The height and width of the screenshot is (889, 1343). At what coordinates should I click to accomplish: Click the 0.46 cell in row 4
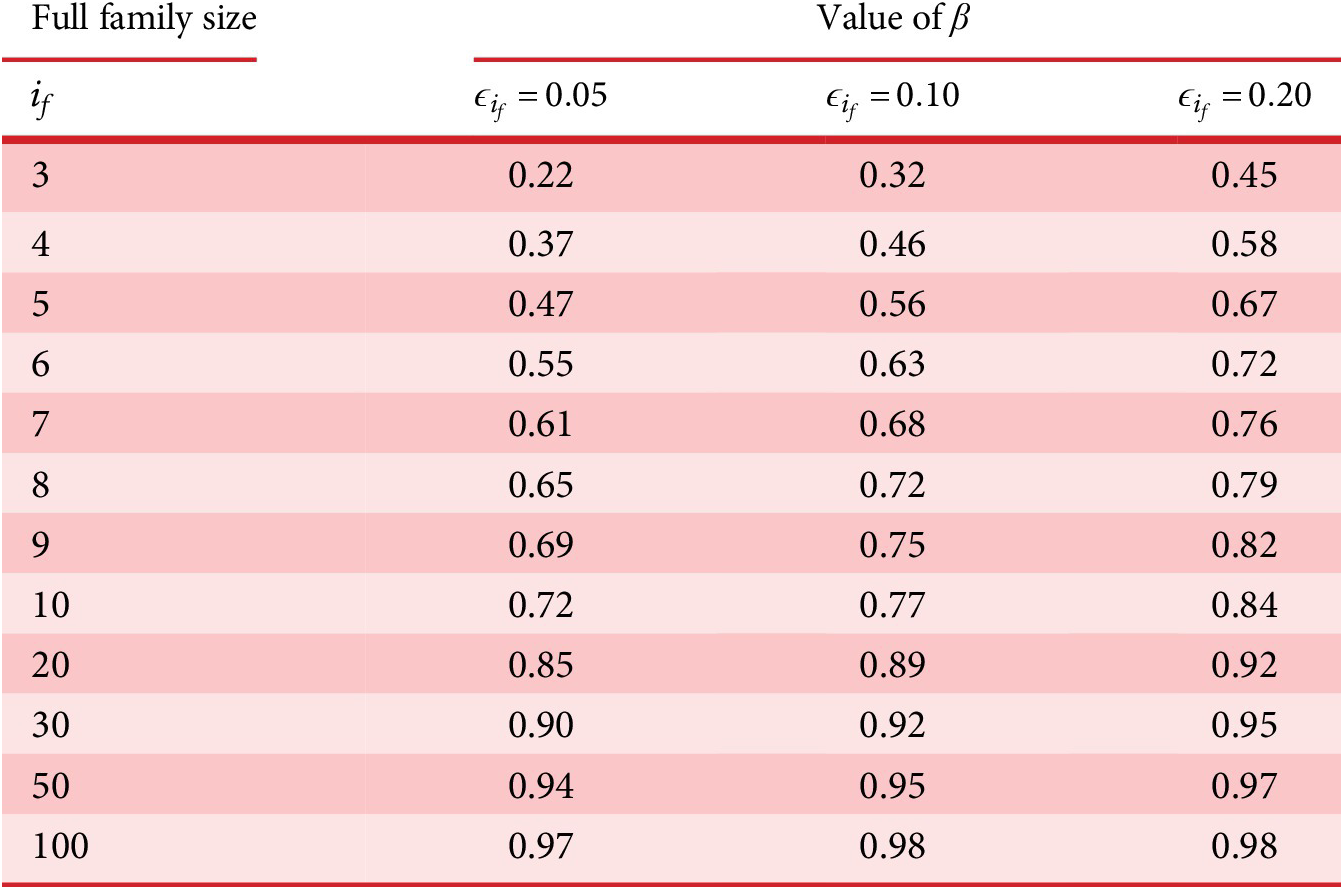[x=893, y=245]
